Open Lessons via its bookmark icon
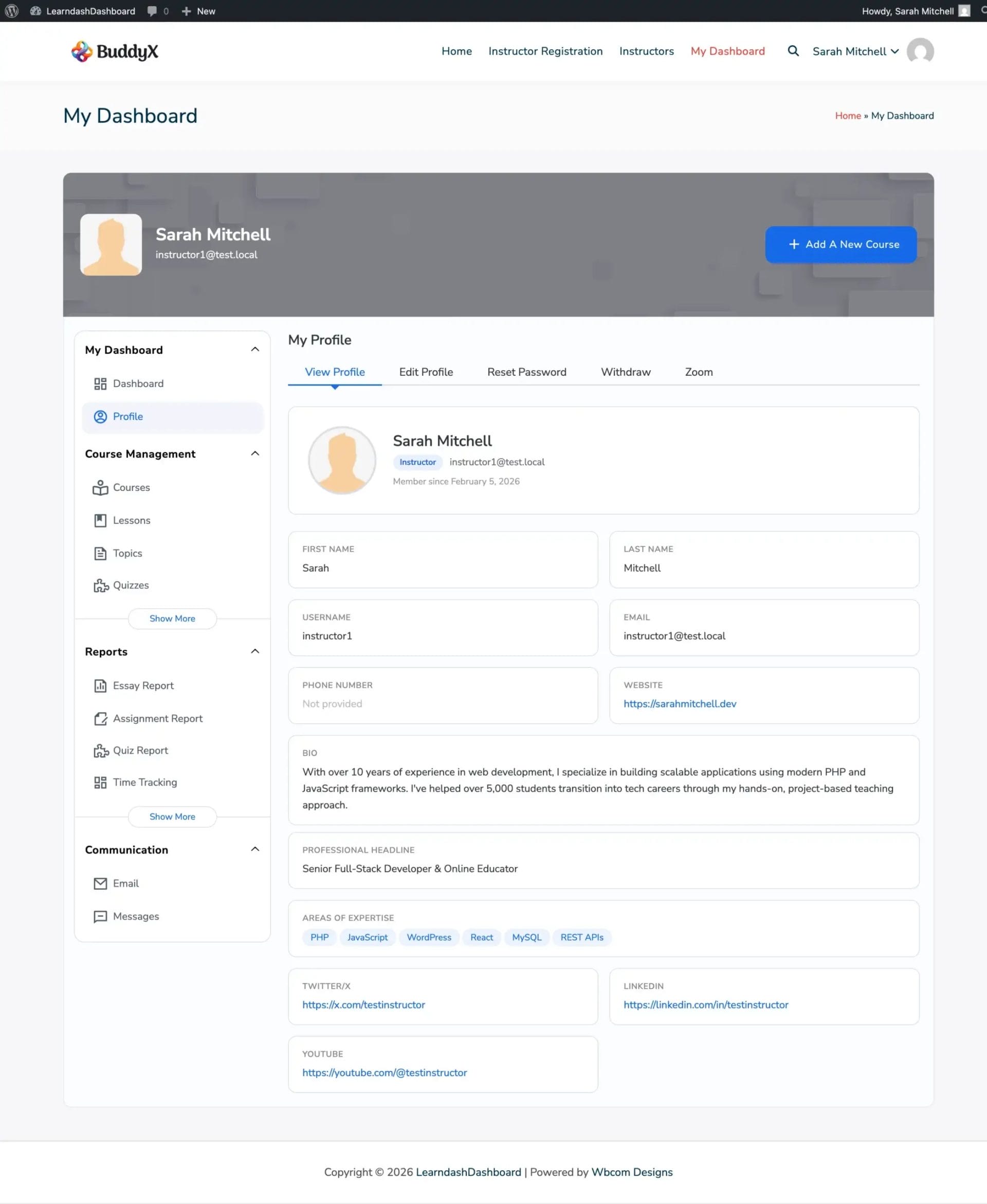The height and width of the screenshot is (1204, 987). click(100, 520)
